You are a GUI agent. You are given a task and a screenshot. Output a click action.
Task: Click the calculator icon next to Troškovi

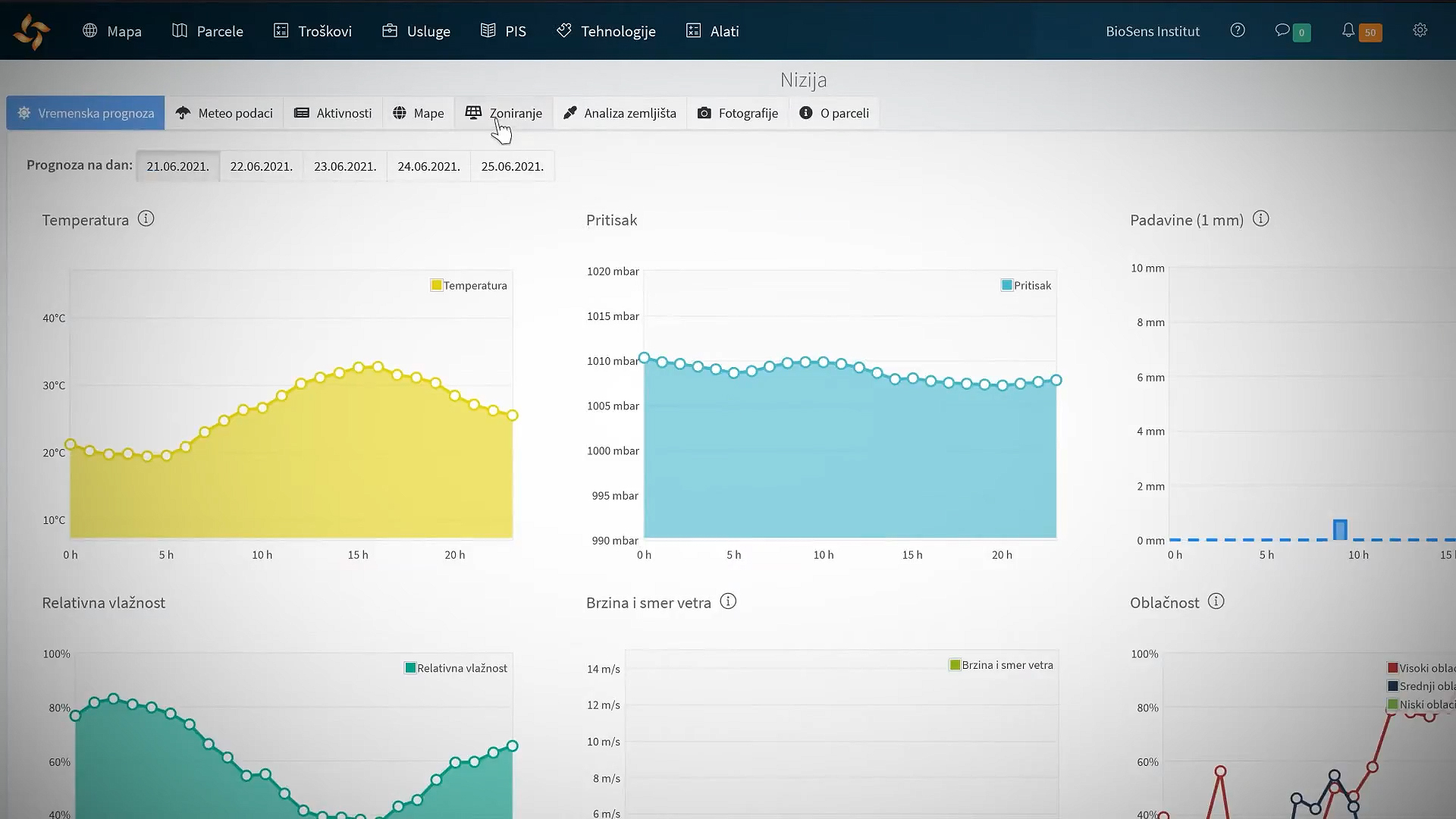tap(281, 30)
